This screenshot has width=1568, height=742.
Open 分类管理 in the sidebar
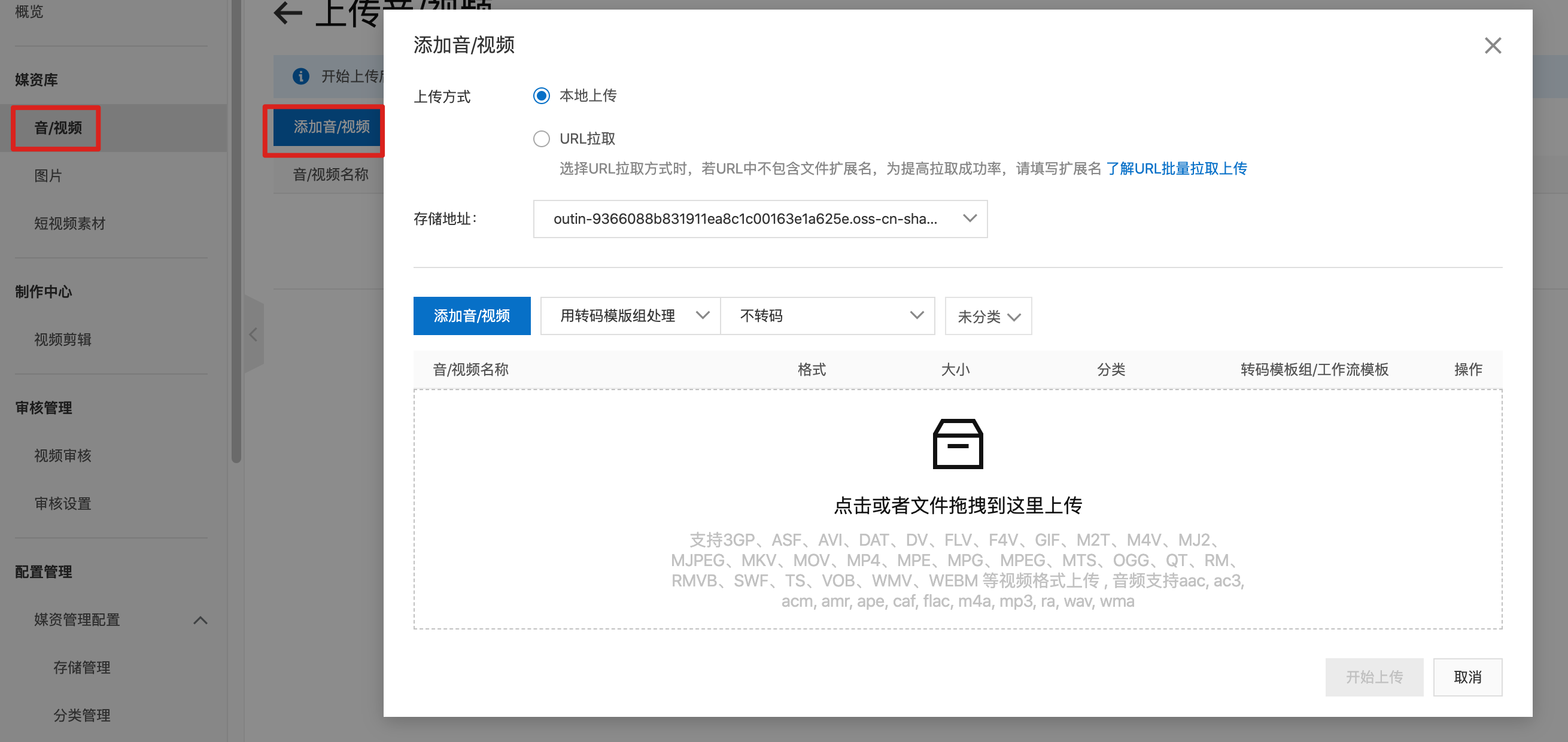pos(81,715)
